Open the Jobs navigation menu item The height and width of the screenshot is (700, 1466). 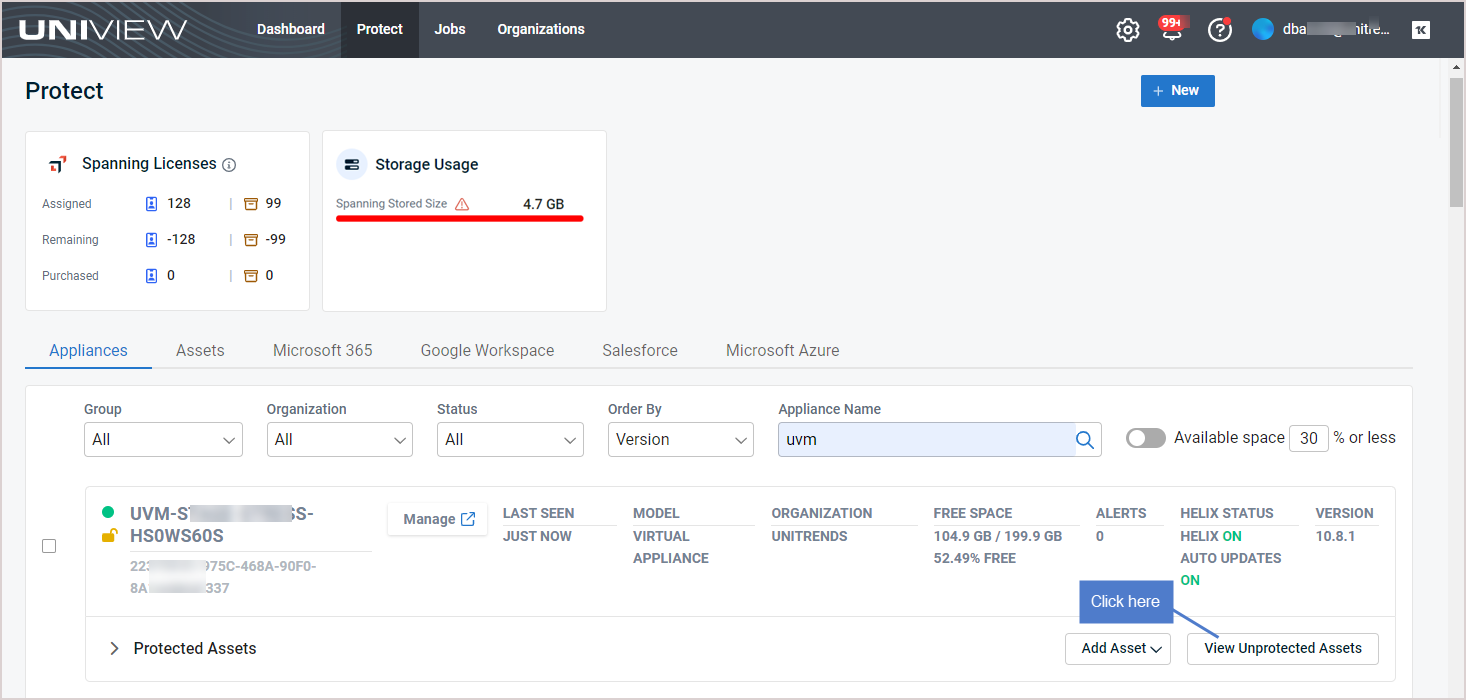(x=449, y=29)
